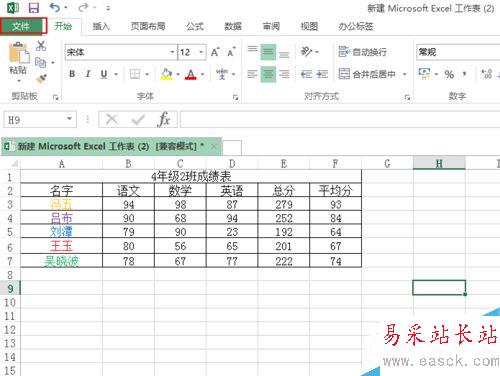Open the Underline style dropdown arrow
The image size is (500, 376).
tap(116, 74)
